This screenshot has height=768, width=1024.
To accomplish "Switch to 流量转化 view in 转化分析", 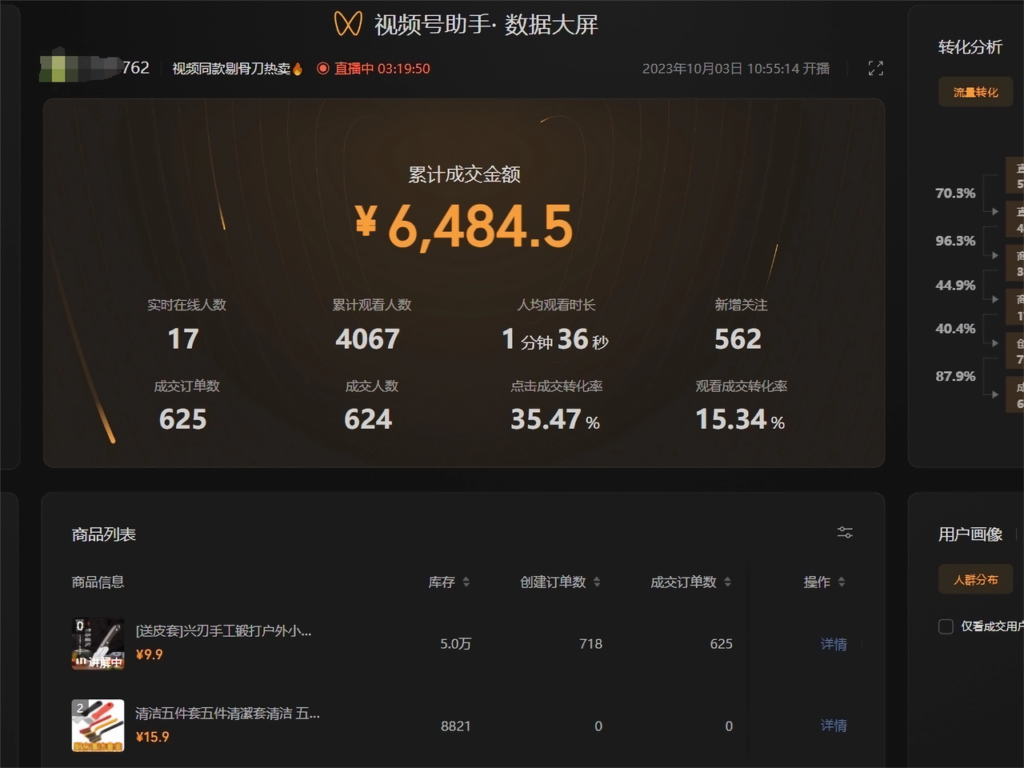I will tap(976, 91).
